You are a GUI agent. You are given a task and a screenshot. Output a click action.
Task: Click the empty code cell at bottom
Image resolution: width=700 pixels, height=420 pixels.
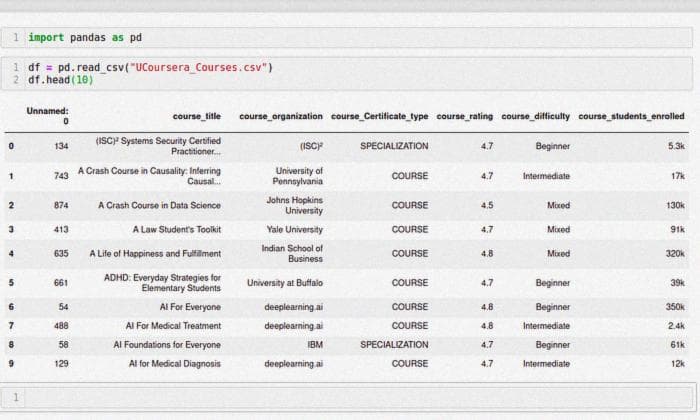point(347,397)
